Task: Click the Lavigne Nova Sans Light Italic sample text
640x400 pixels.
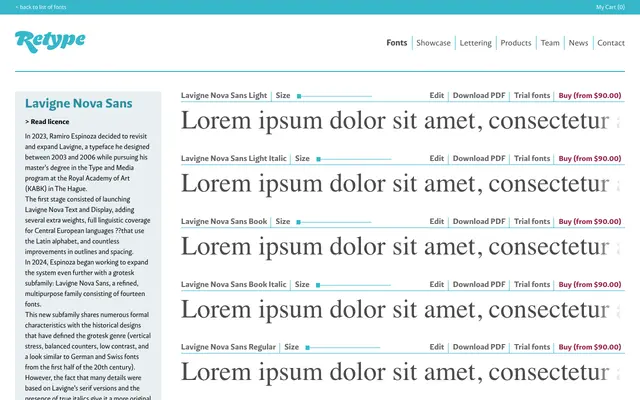Action: (400, 184)
